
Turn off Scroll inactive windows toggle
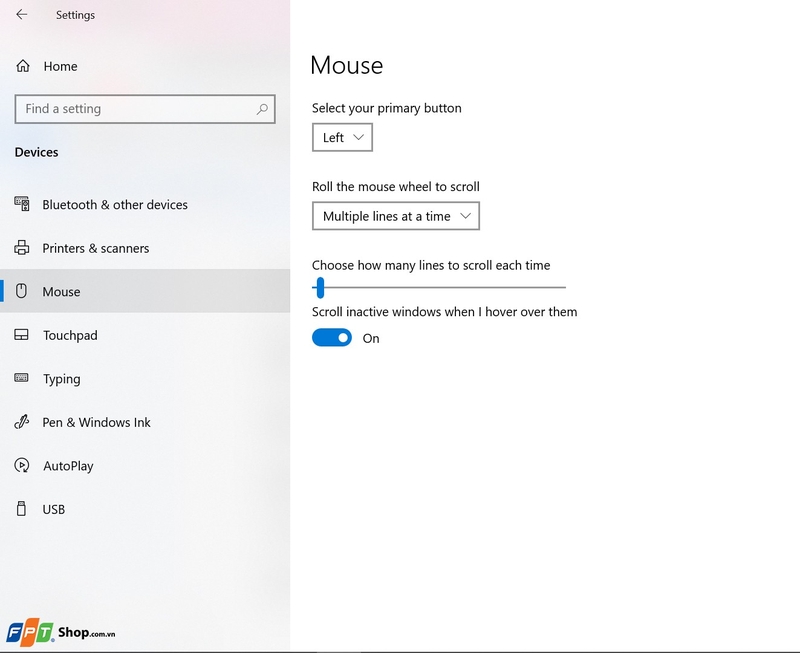[x=332, y=338]
